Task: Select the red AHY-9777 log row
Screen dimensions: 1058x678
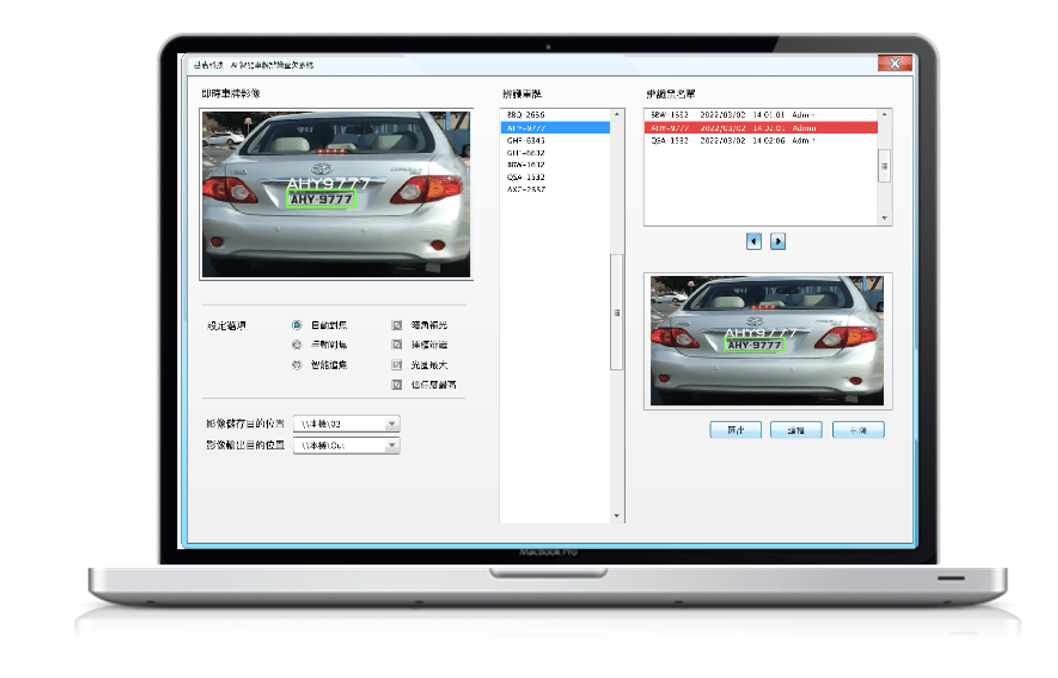Action: pos(761,128)
